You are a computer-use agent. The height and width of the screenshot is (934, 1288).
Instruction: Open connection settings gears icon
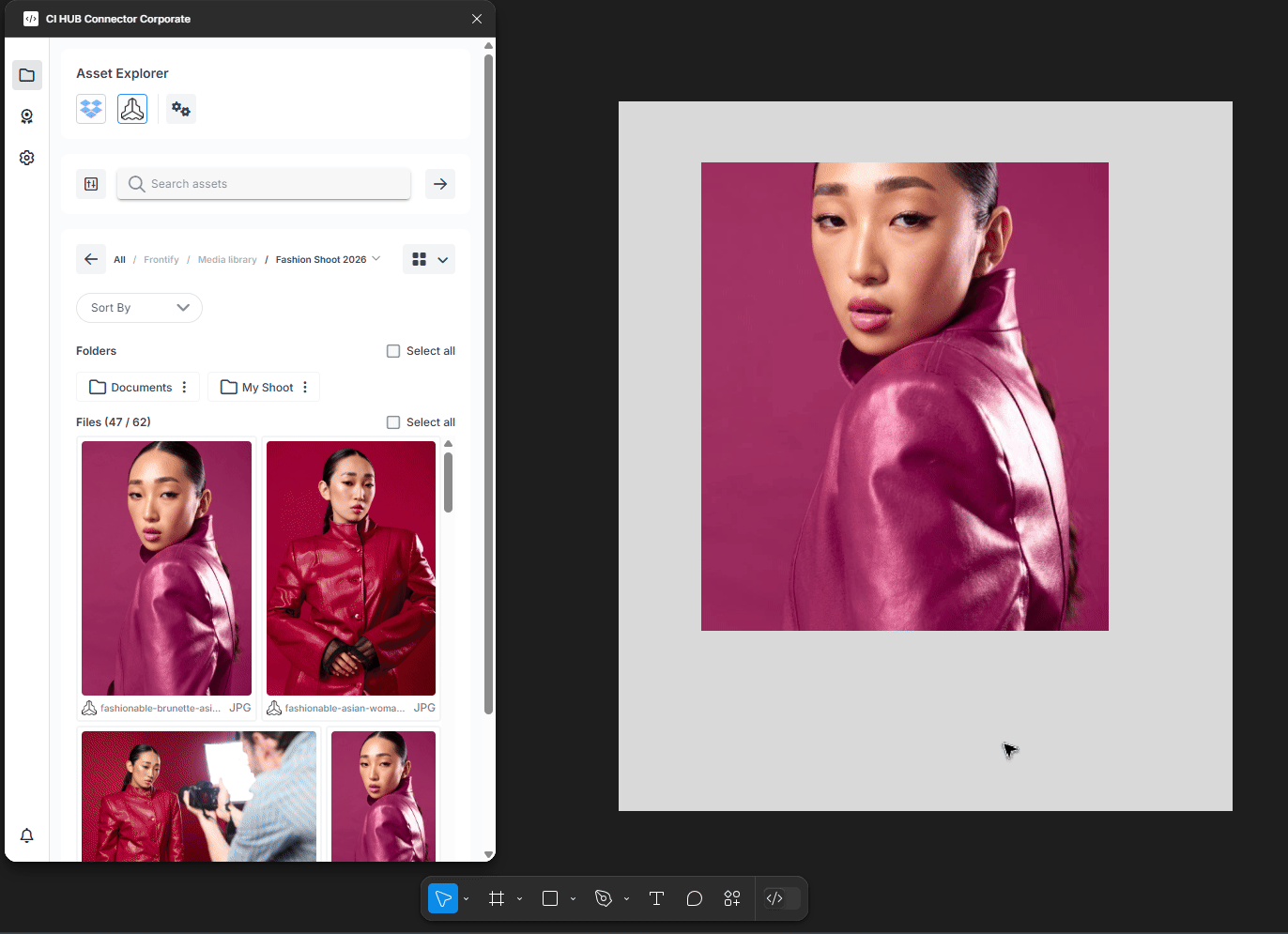(180, 109)
